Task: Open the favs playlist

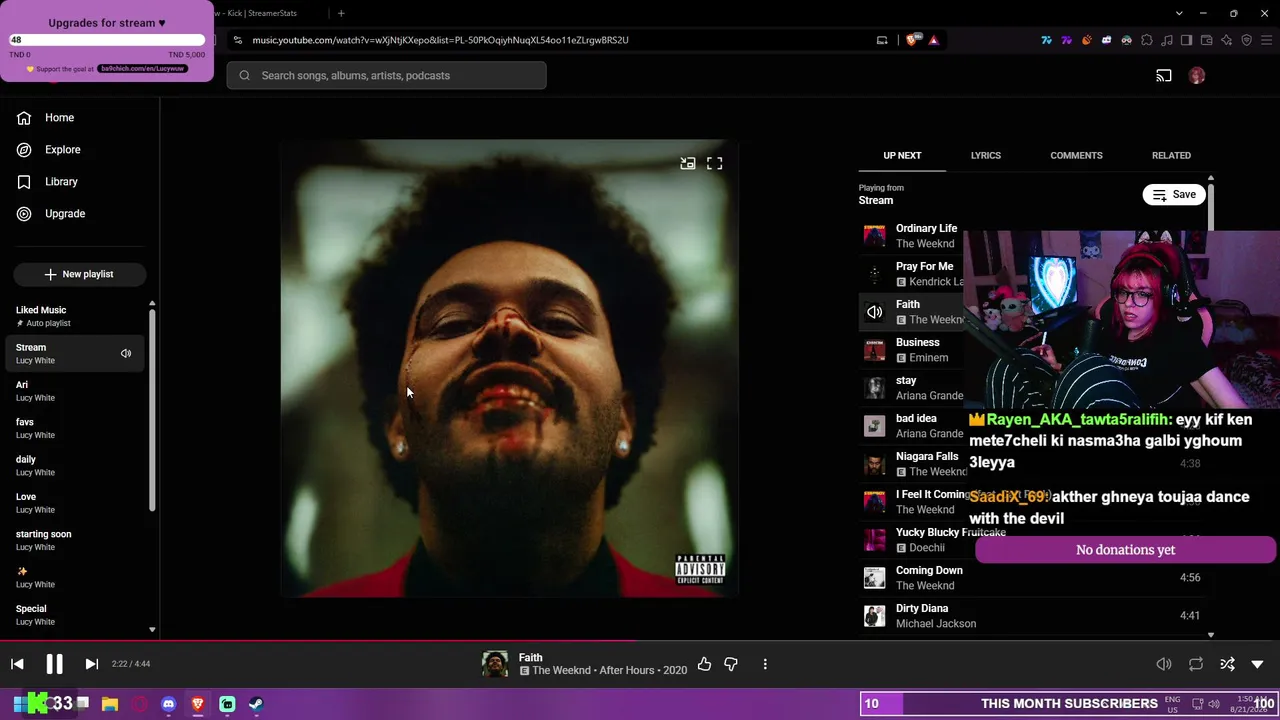Action: (75, 428)
